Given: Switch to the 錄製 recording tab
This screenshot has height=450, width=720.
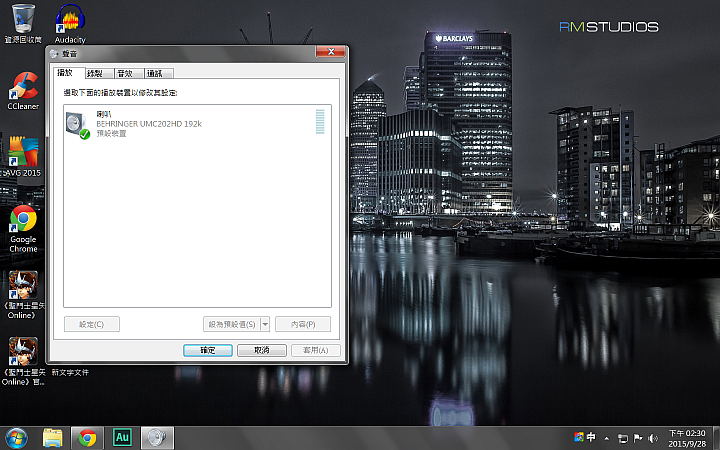Looking at the screenshot, I should 100,73.
